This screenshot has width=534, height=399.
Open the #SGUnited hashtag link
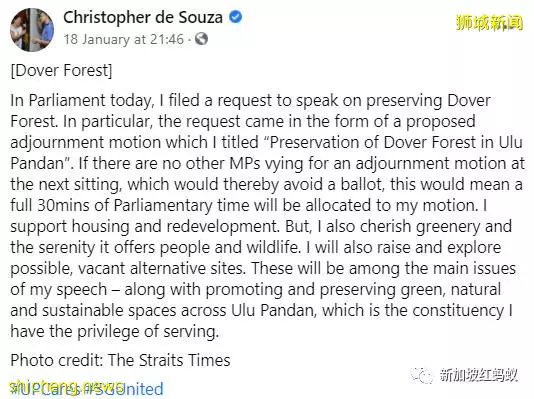(x=124, y=389)
